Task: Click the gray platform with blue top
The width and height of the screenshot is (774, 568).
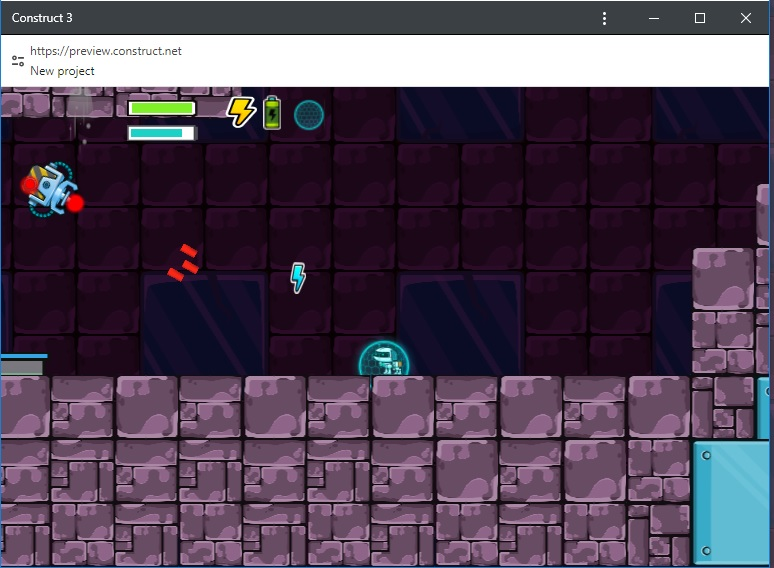Action: click(x=24, y=364)
